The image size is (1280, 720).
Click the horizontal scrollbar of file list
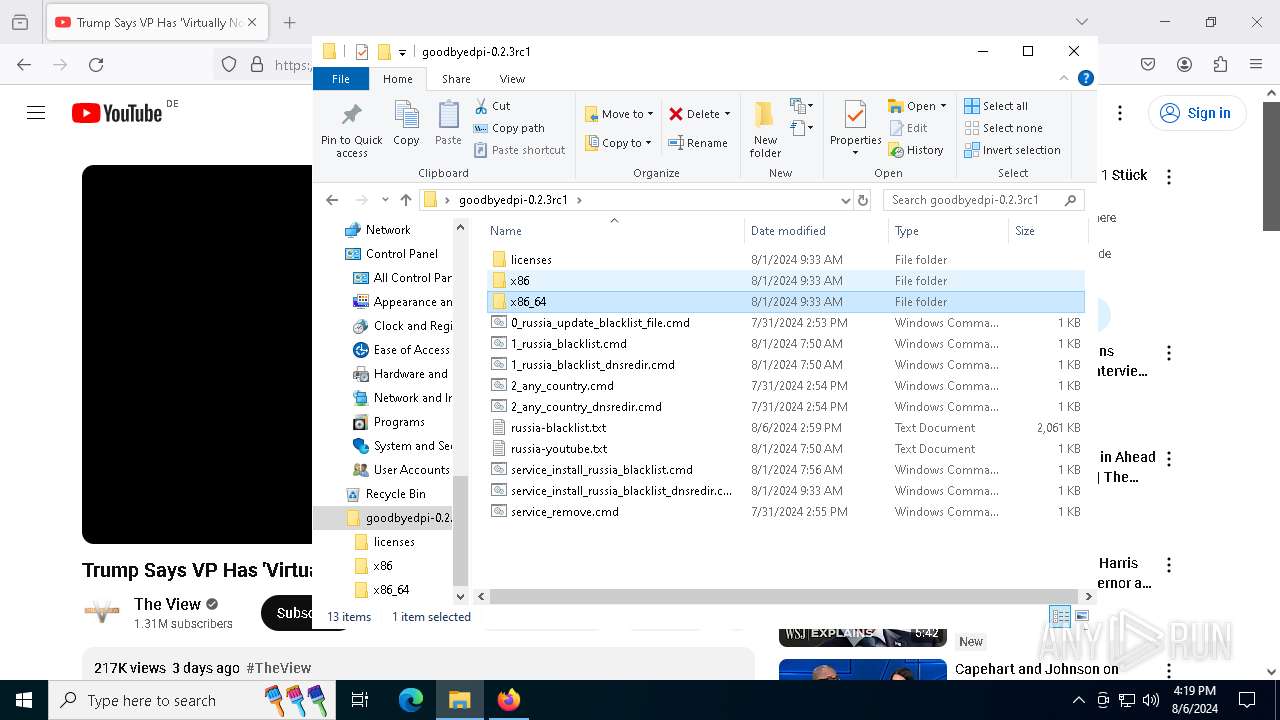(784, 596)
